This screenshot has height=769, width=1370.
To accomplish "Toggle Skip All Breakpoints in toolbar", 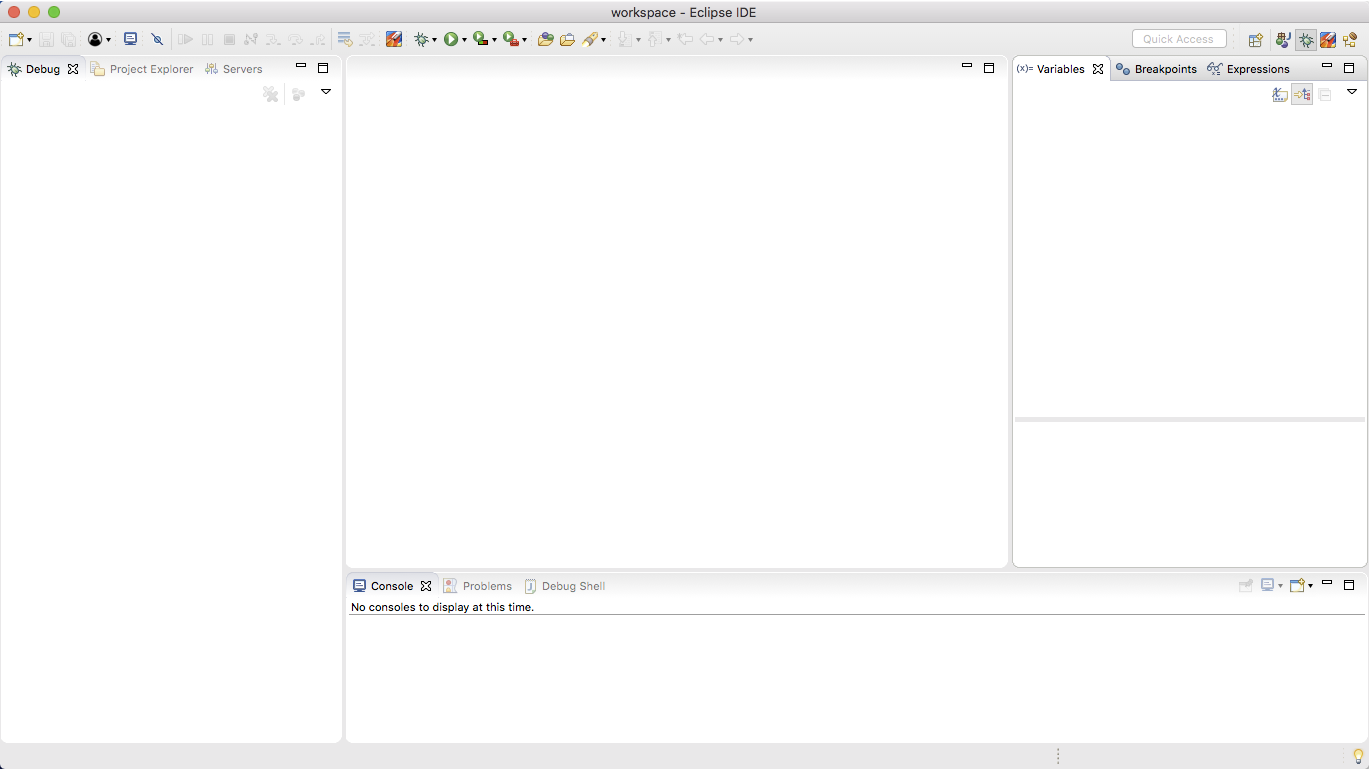I will coord(157,39).
